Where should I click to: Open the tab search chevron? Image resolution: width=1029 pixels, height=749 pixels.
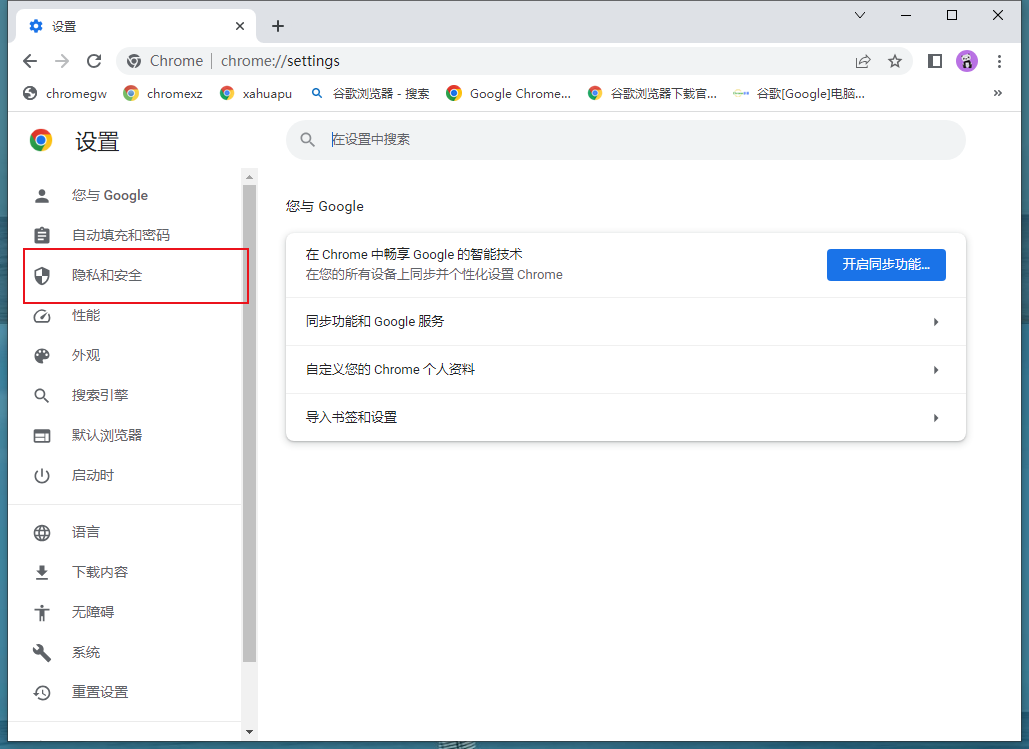860,14
